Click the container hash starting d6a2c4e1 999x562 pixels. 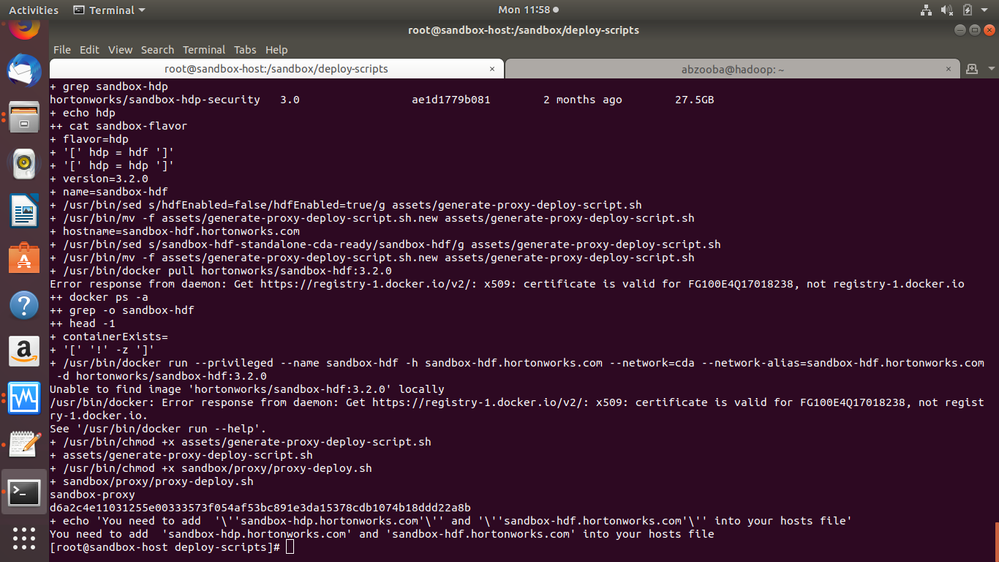coord(260,508)
